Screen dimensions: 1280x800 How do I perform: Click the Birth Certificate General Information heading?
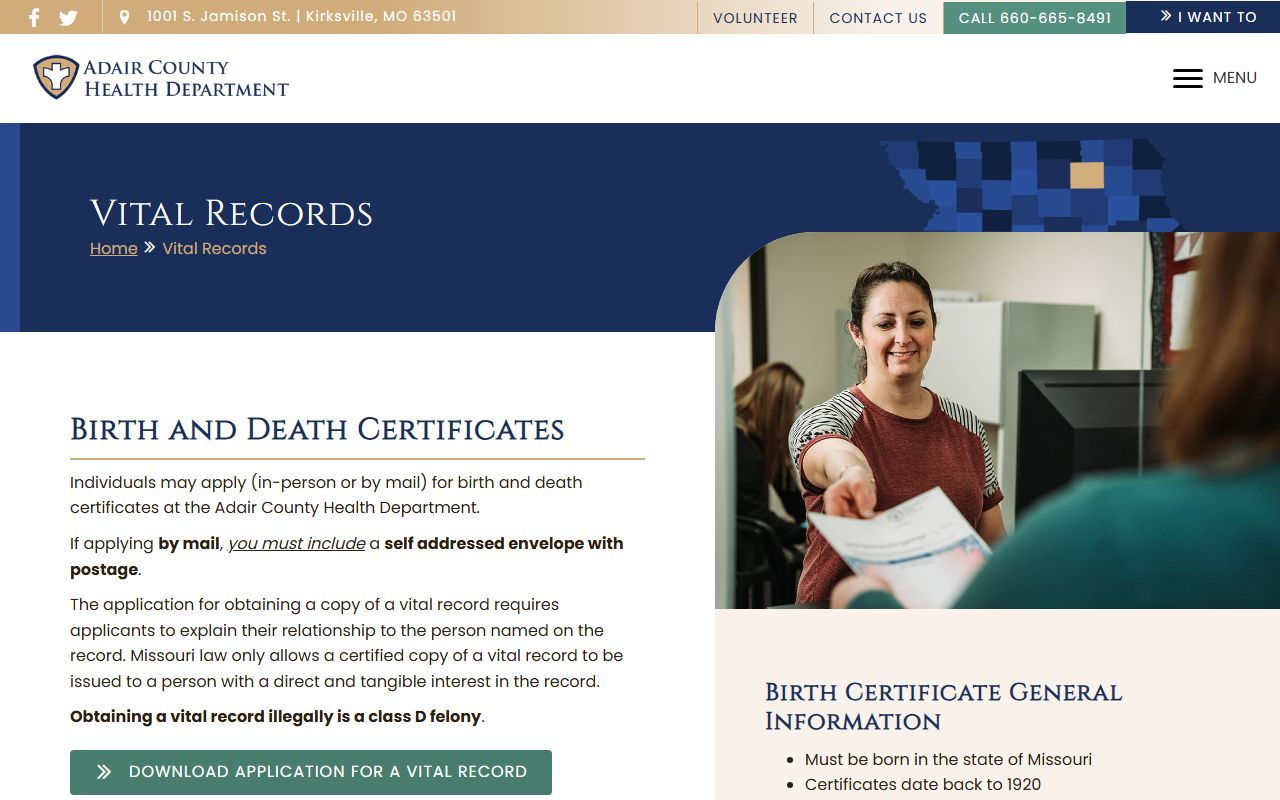point(944,706)
